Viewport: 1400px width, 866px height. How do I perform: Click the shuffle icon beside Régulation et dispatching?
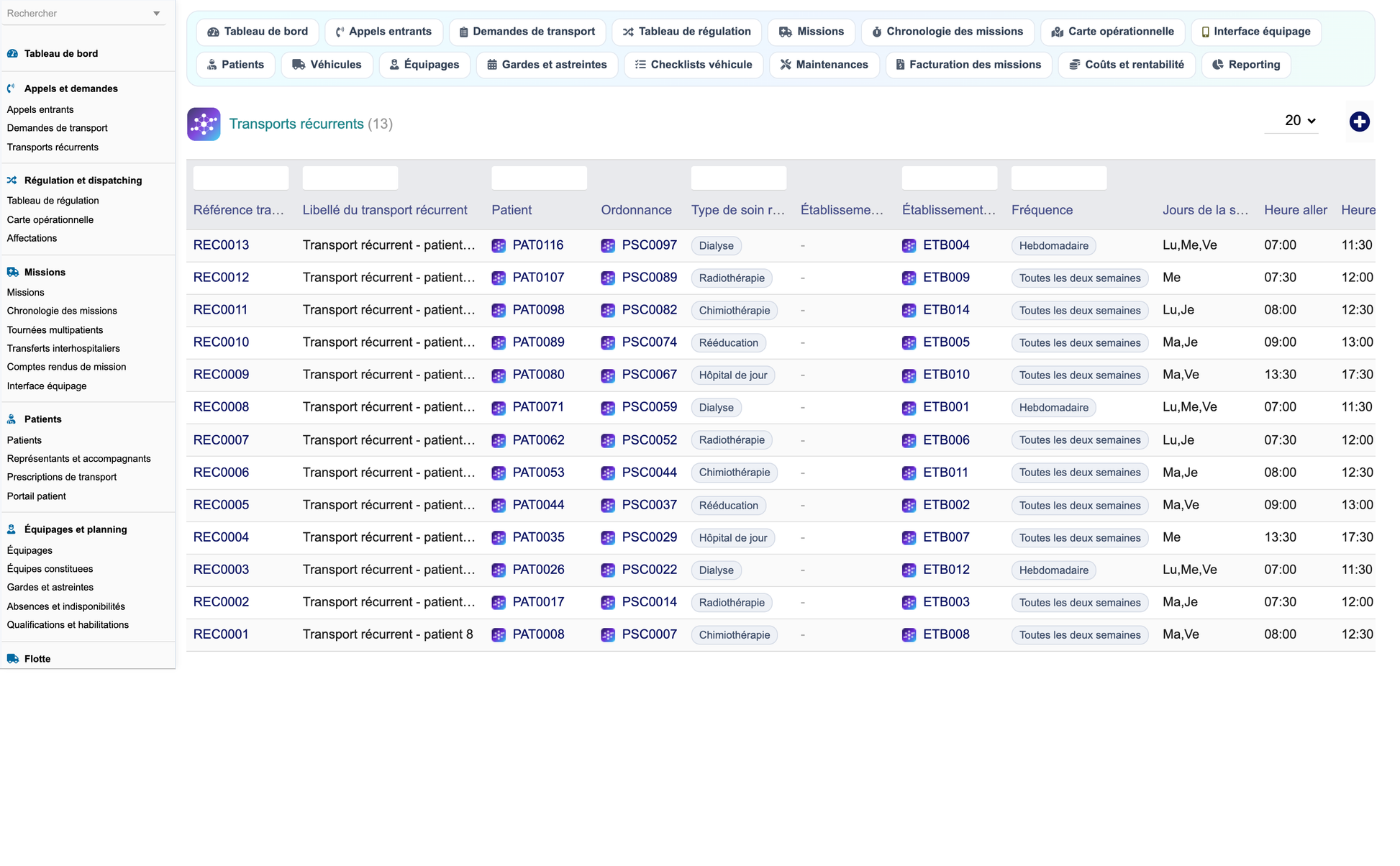coord(12,181)
